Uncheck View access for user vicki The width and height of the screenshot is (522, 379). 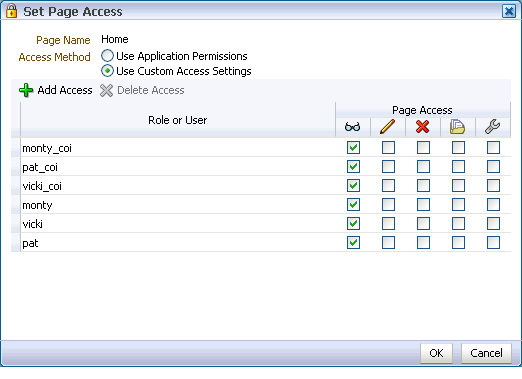click(x=353, y=224)
